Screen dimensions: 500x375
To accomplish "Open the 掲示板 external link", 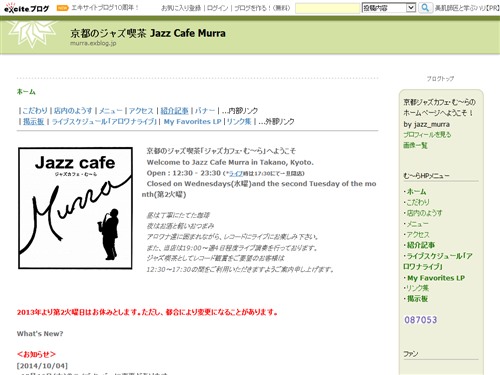I will [x=33, y=122].
